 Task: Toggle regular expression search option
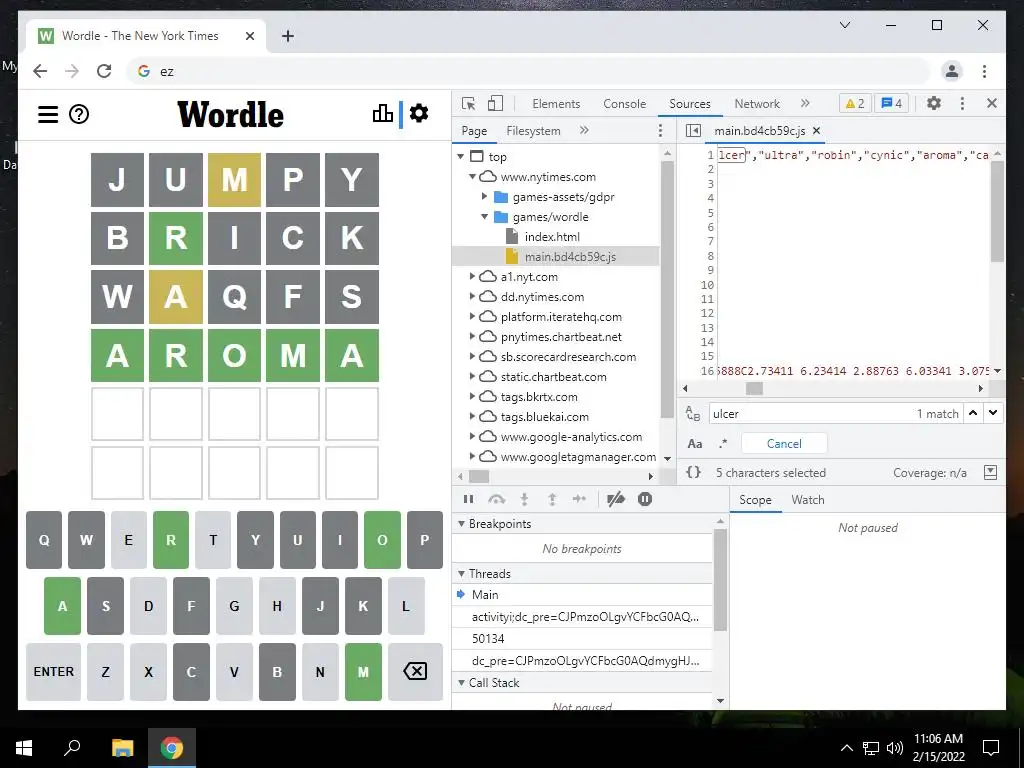723,443
